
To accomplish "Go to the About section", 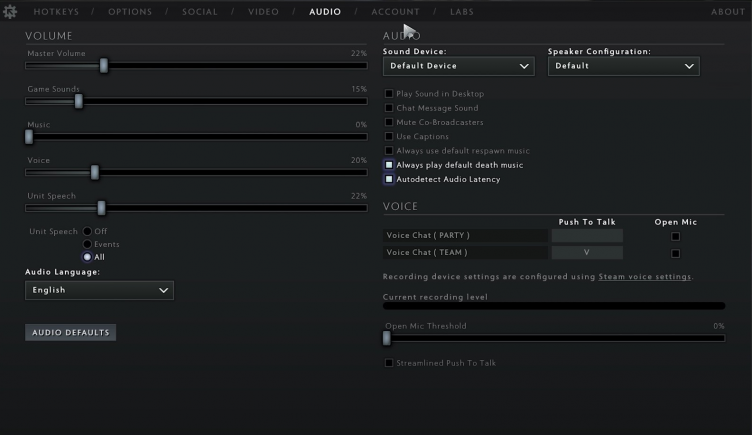I will (728, 12).
